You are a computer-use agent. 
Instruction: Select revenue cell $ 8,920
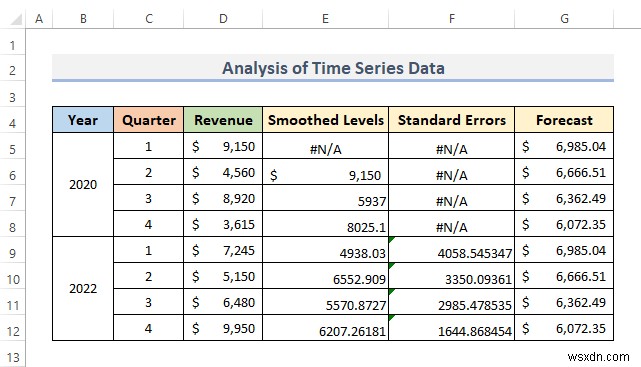[x=223, y=198]
